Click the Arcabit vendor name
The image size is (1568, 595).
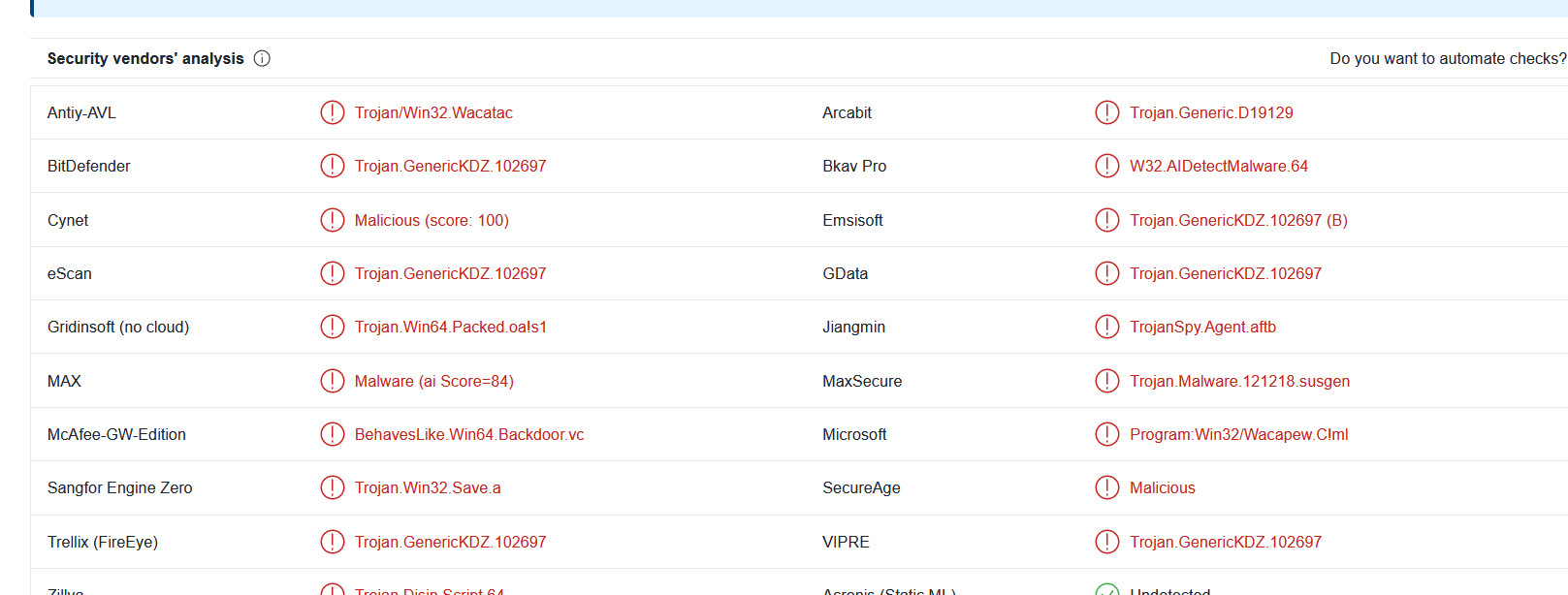(x=847, y=112)
